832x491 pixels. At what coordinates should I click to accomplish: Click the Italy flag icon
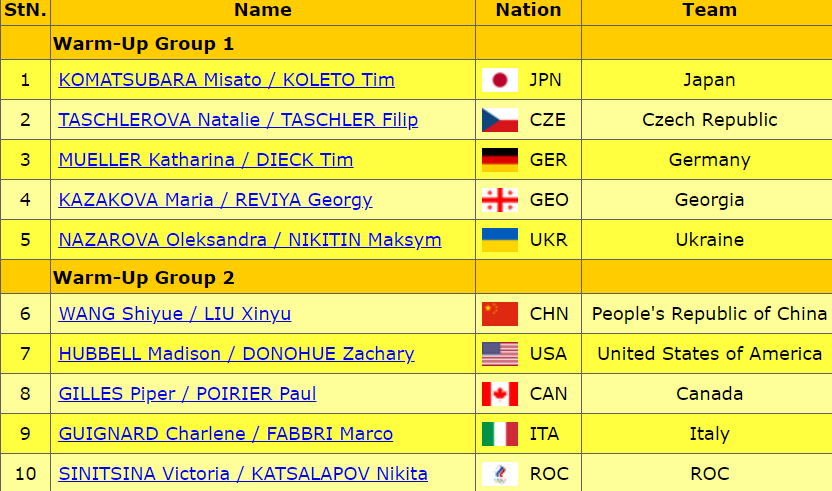click(499, 434)
